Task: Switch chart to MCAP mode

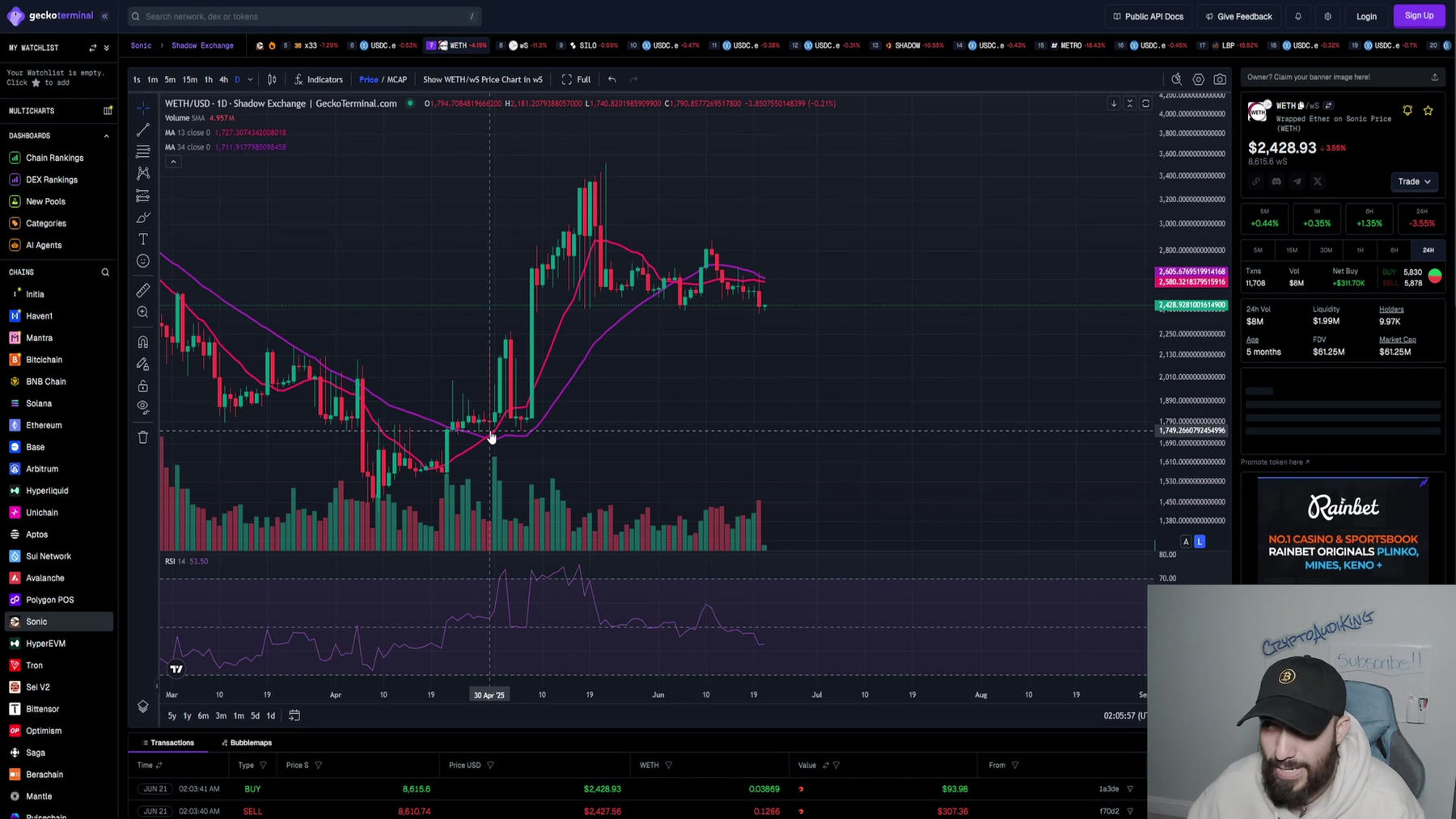Action: point(397,79)
